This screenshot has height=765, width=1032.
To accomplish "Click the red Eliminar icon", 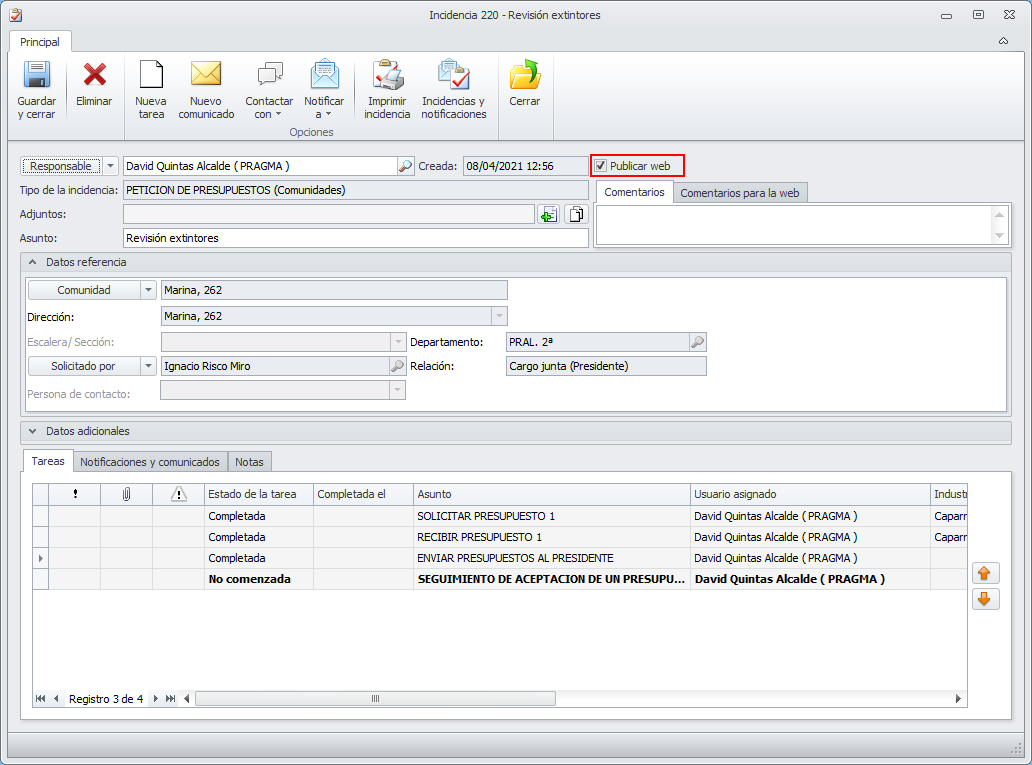I will pyautogui.click(x=94, y=76).
